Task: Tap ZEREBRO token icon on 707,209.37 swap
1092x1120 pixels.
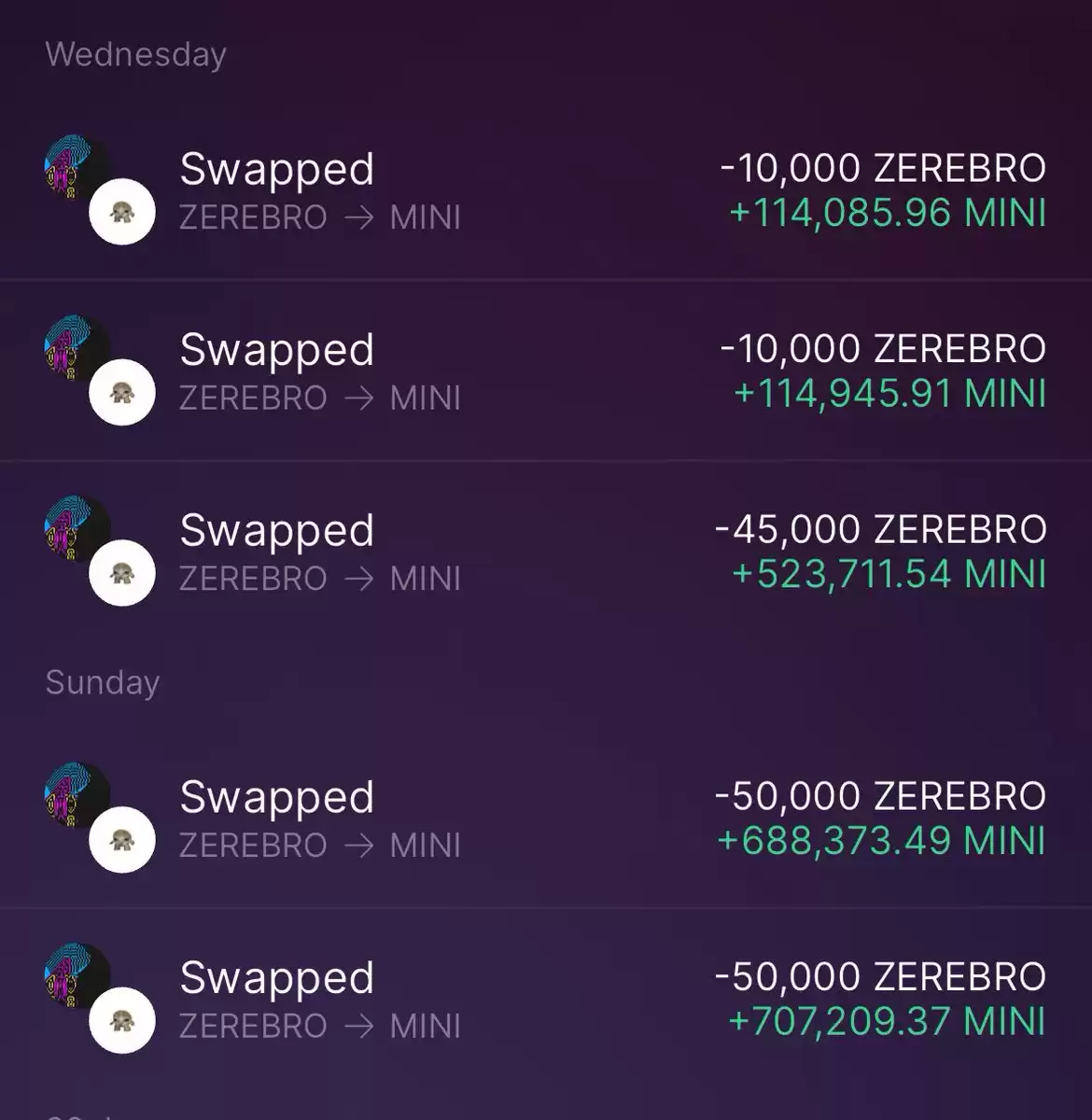Action: coord(77,976)
